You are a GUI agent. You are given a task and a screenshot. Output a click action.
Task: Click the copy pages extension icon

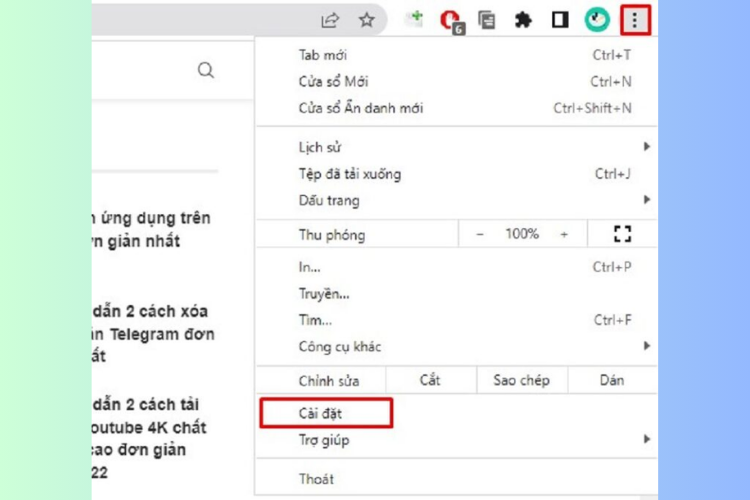(486, 20)
